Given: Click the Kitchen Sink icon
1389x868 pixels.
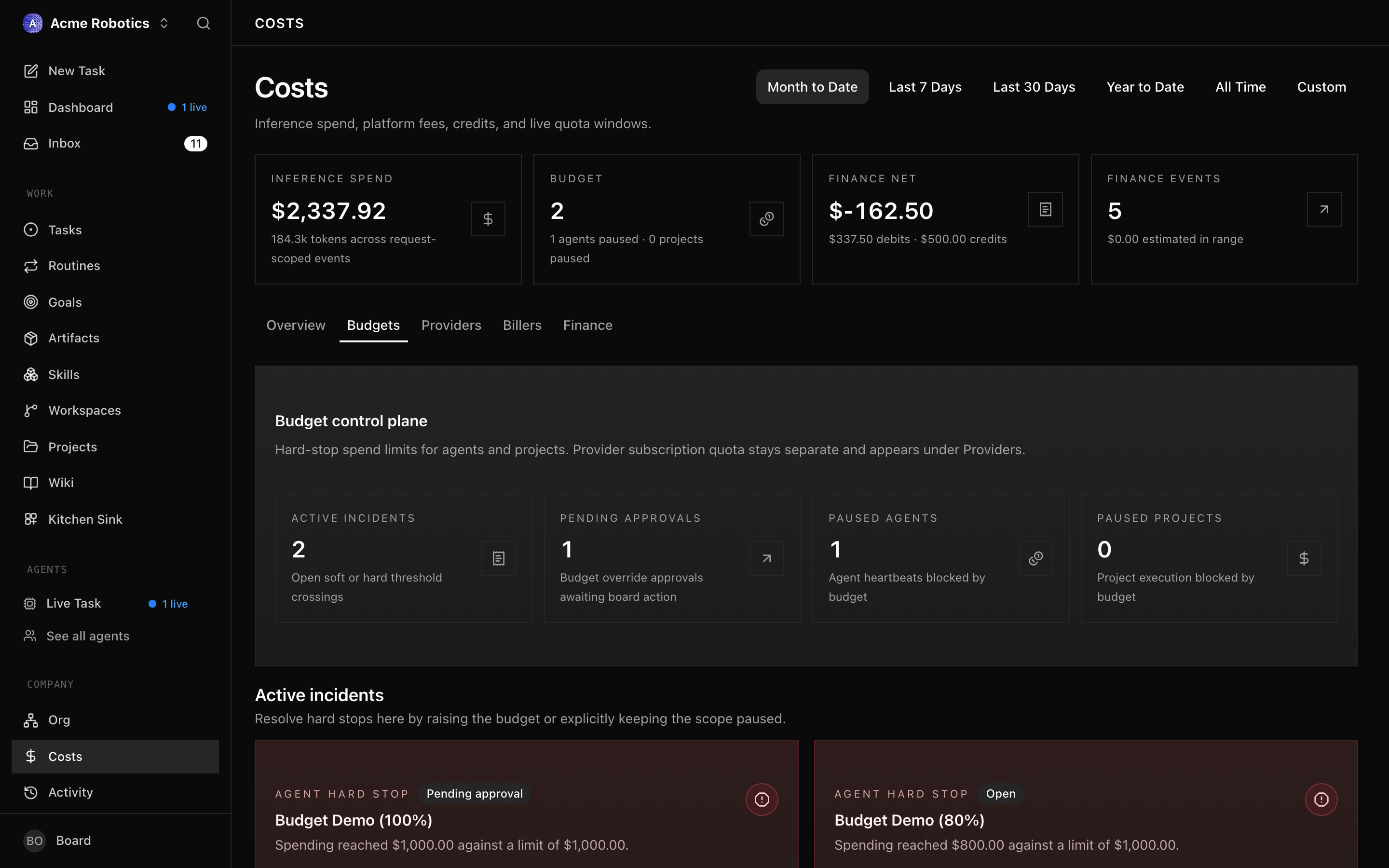Looking at the screenshot, I should point(31,519).
